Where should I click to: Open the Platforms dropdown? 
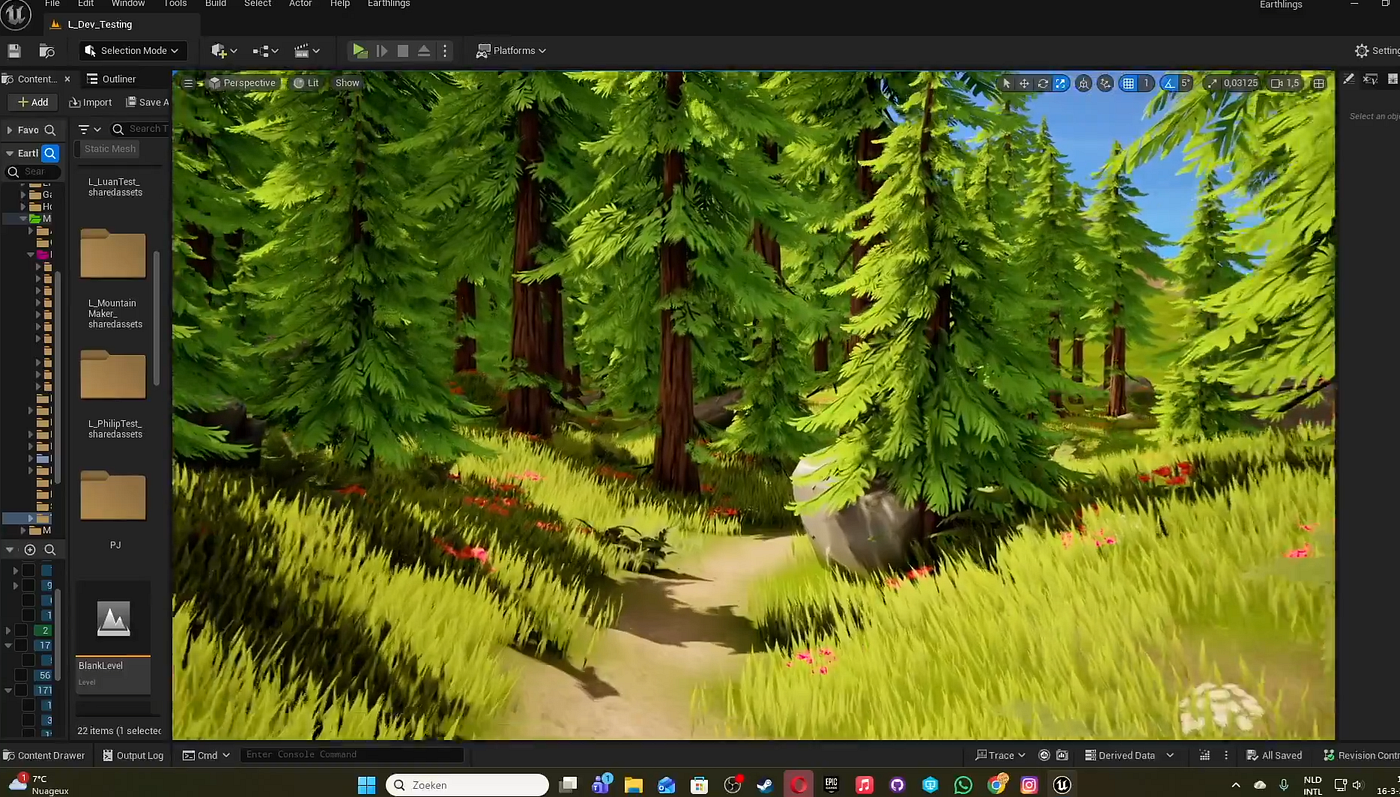[512, 50]
